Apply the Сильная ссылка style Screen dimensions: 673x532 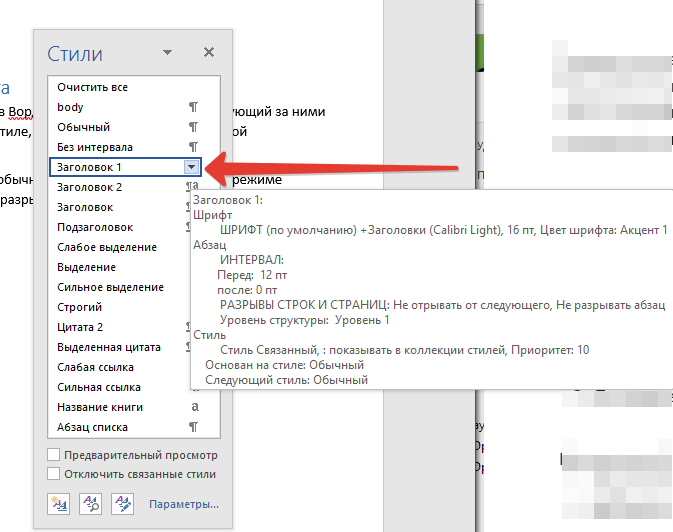click(x=119, y=387)
